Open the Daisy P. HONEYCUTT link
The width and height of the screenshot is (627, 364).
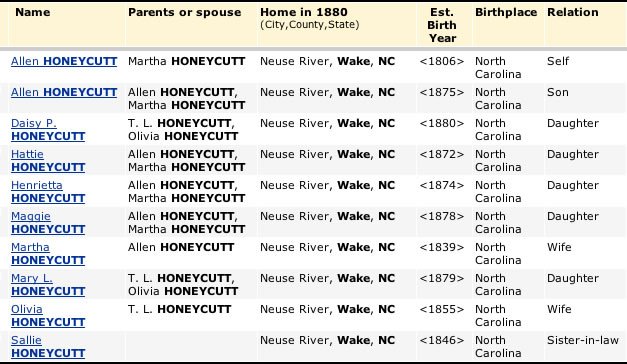[x=48, y=130]
